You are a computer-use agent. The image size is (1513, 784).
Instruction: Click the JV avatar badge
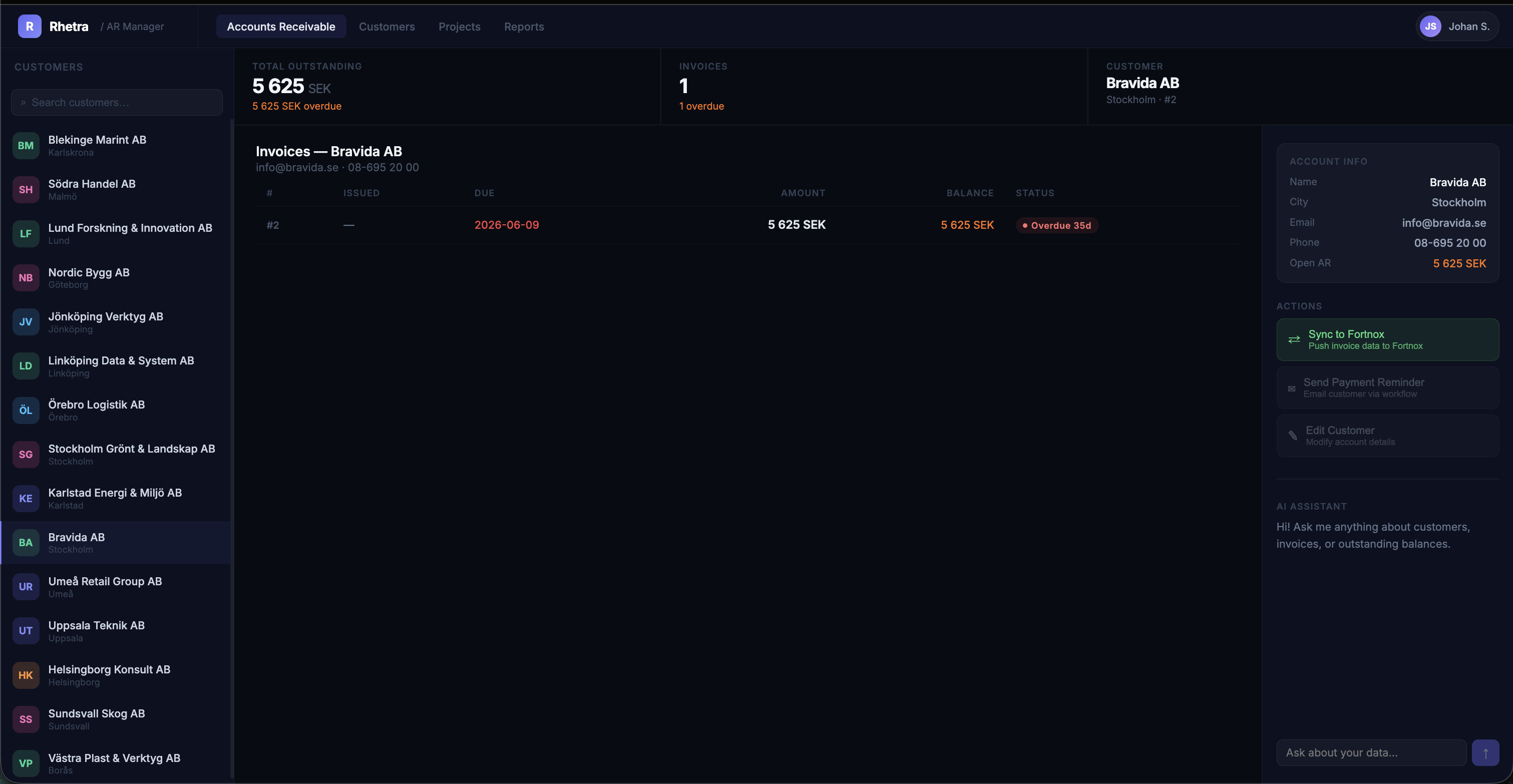click(25, 322)
